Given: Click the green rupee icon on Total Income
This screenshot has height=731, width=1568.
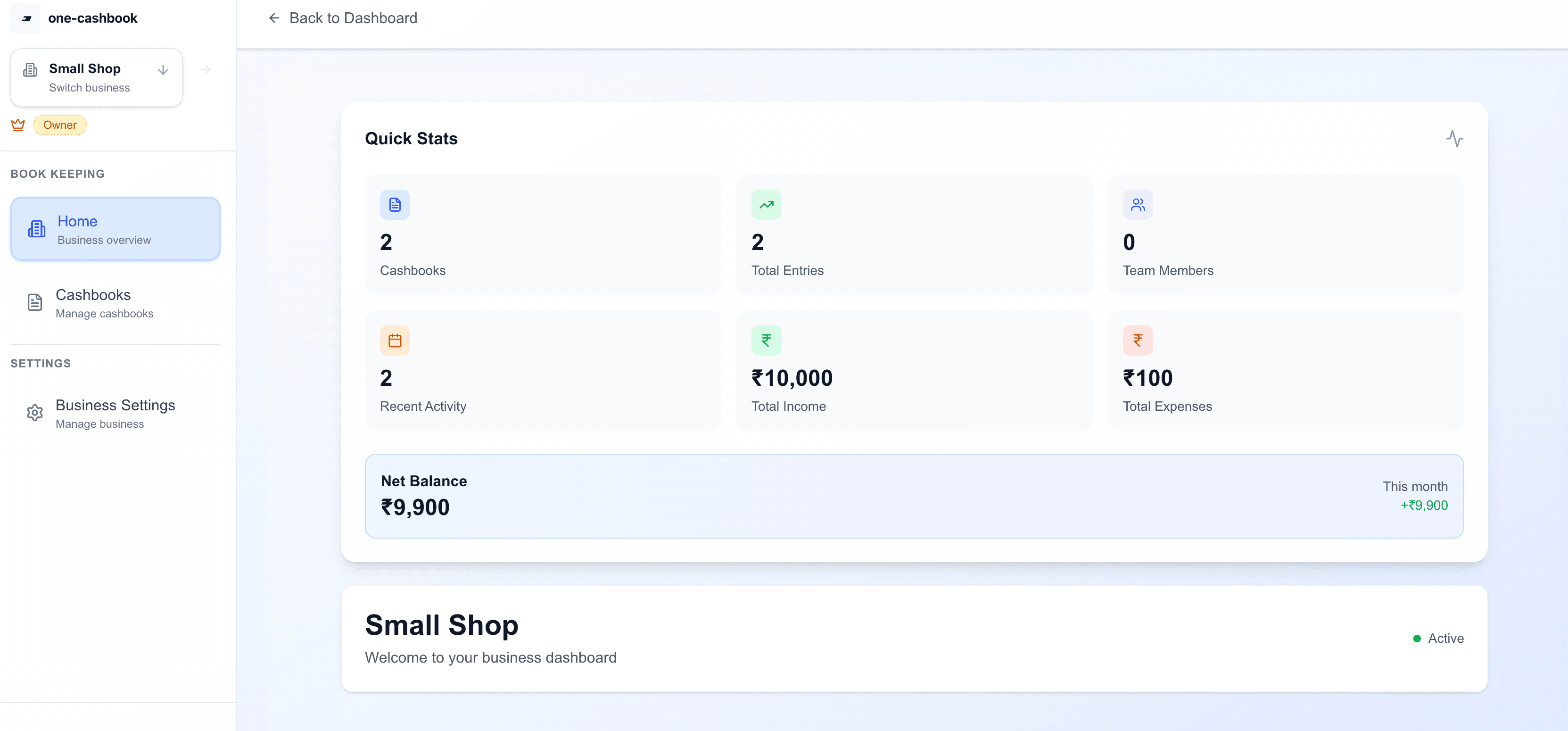Looking at the screenshot, I should coord(767,341).
